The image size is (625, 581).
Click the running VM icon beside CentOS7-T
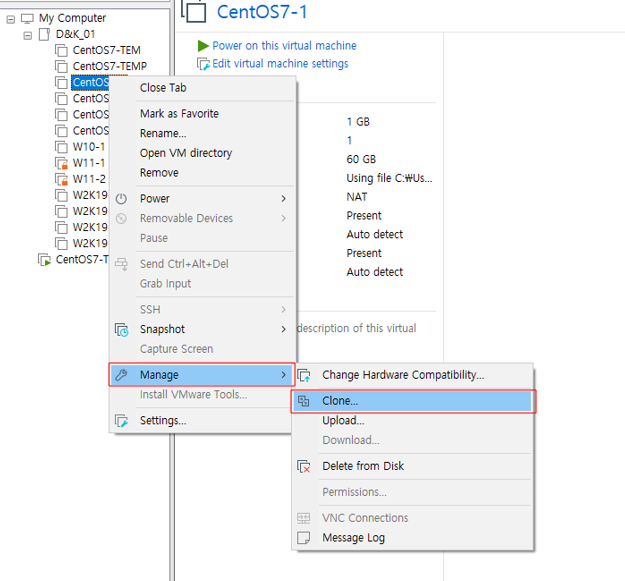click(45, 260)
